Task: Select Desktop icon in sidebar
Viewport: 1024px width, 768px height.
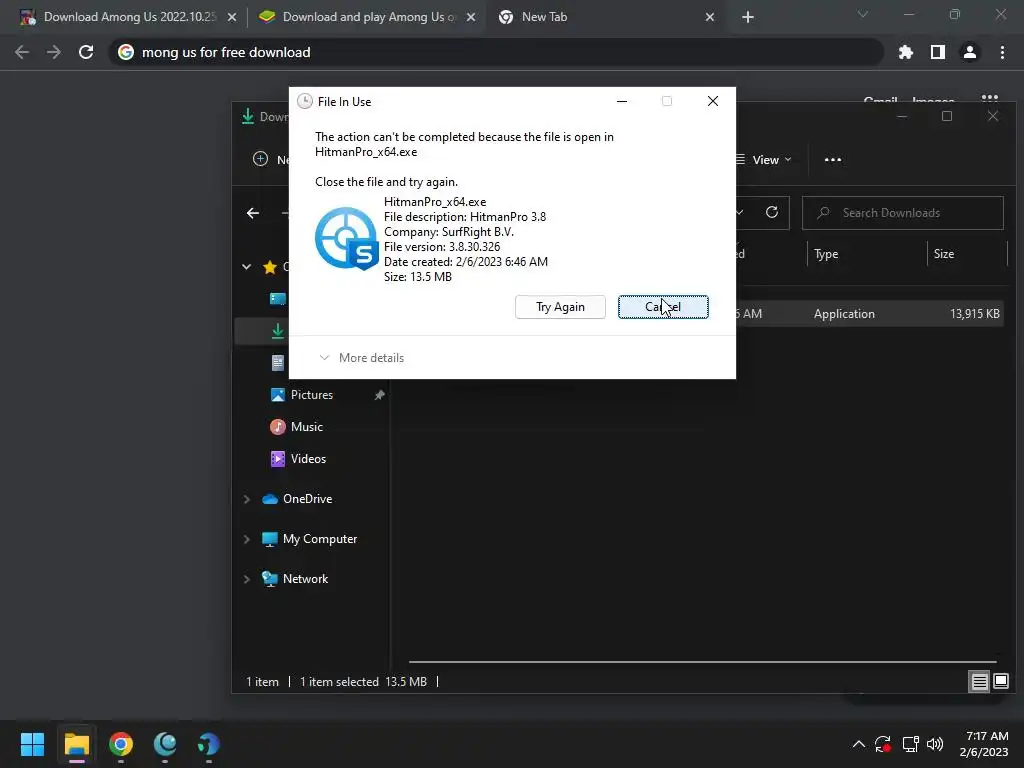Action: coord(278,299)
